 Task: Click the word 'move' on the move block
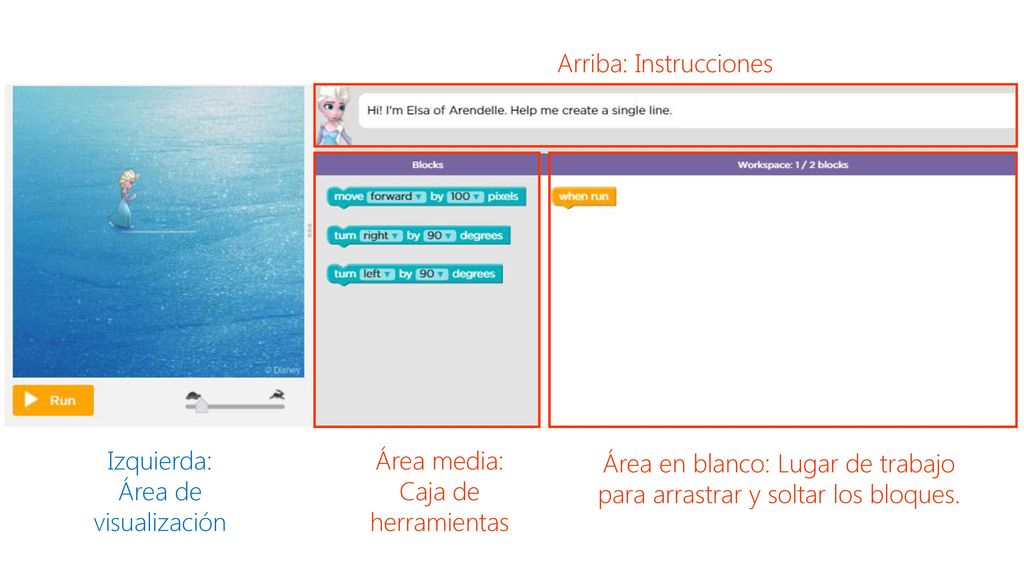pos(349,197)
